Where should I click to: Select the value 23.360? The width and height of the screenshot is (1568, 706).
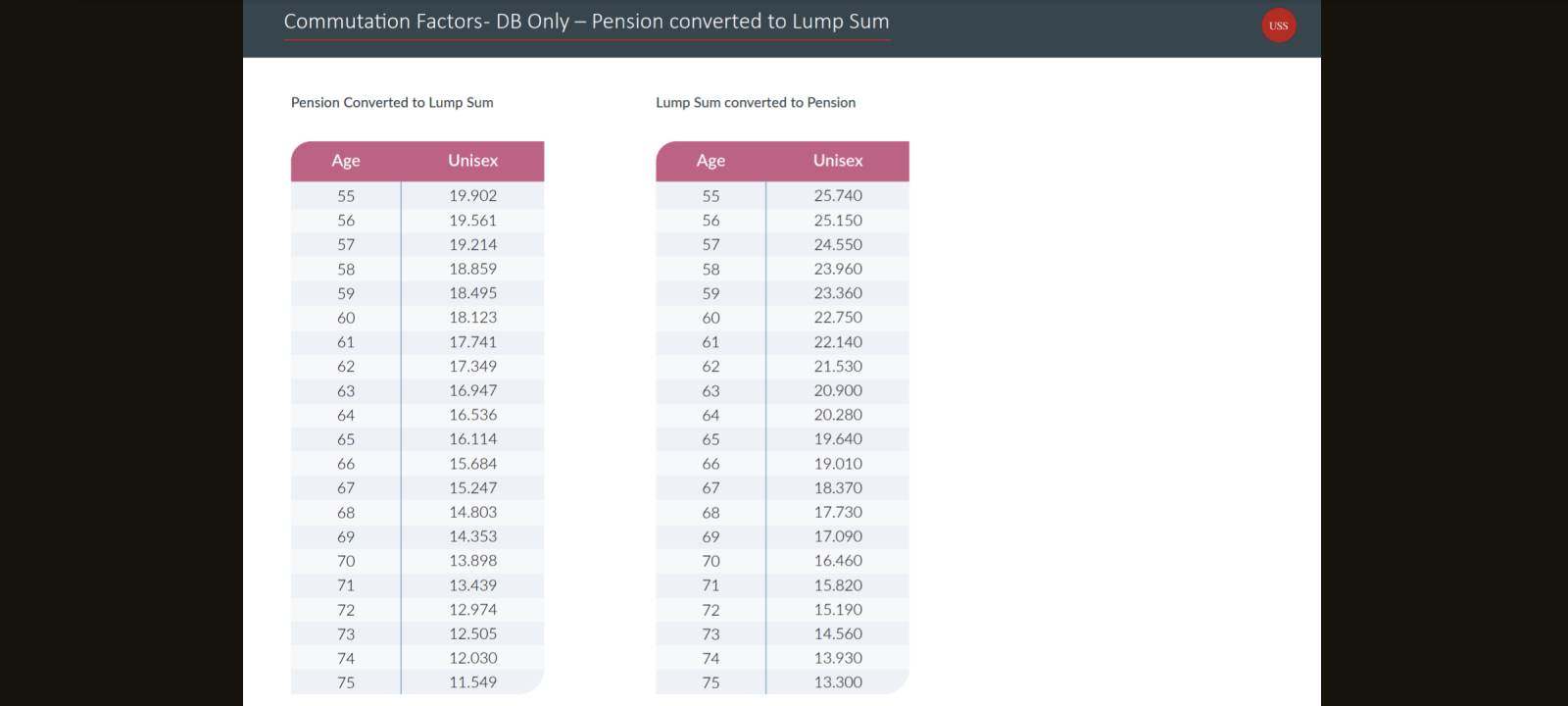pyautogui.click(x=838, y=293)
